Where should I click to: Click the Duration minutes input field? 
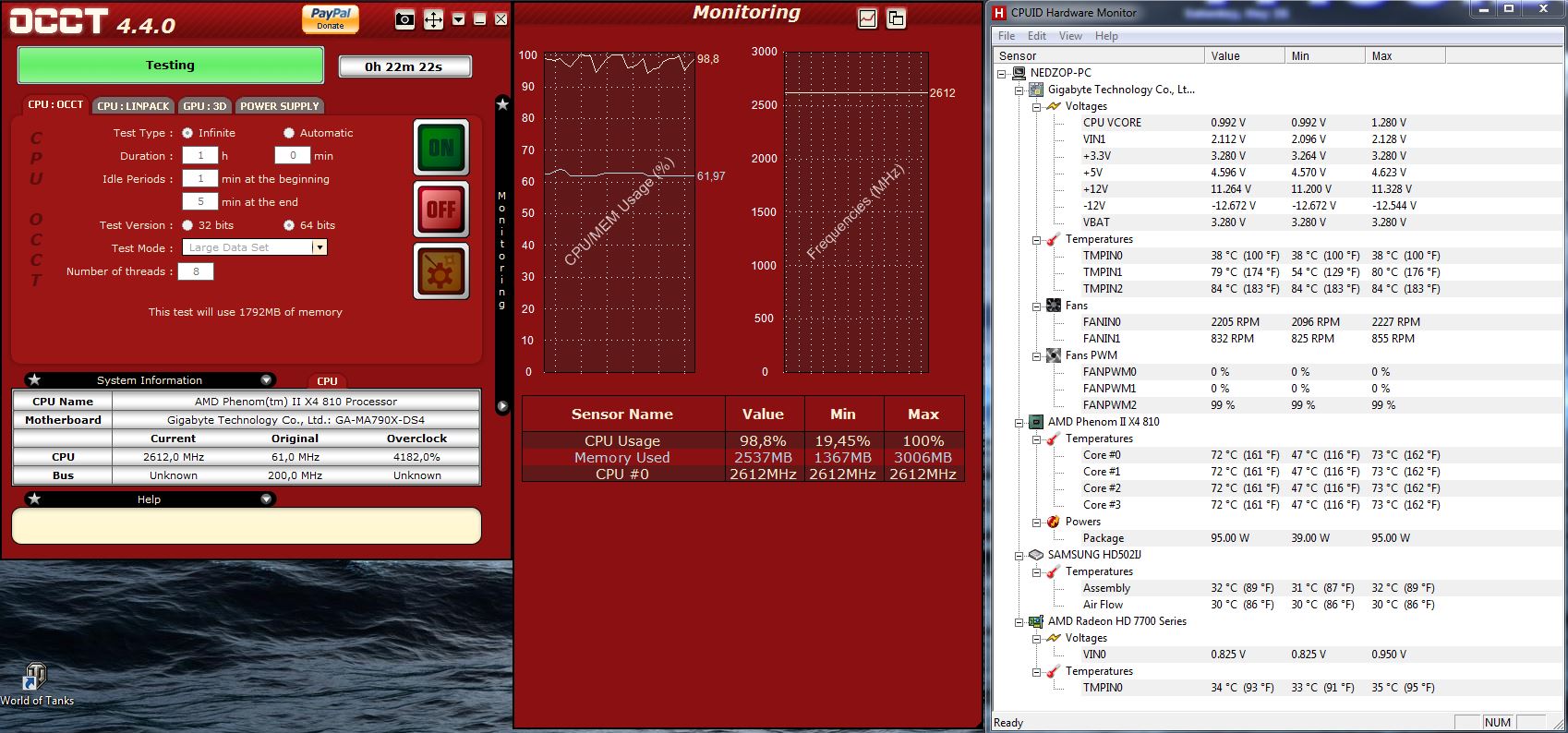[293, 156]
